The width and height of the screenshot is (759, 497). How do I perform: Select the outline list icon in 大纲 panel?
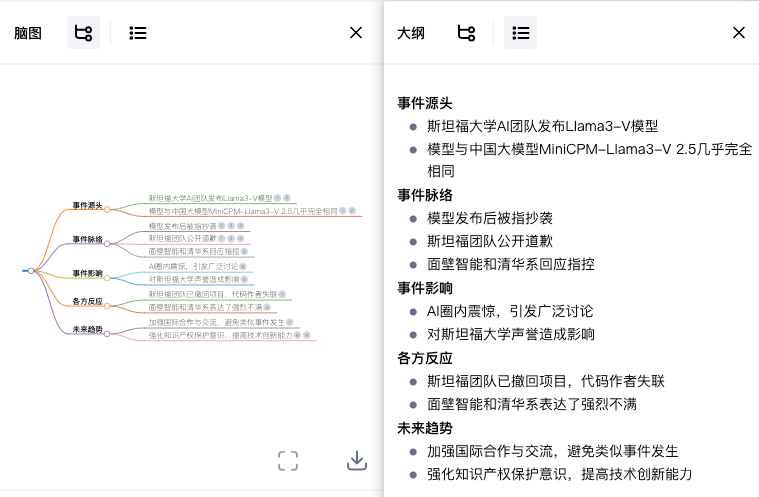coord(520,33)
